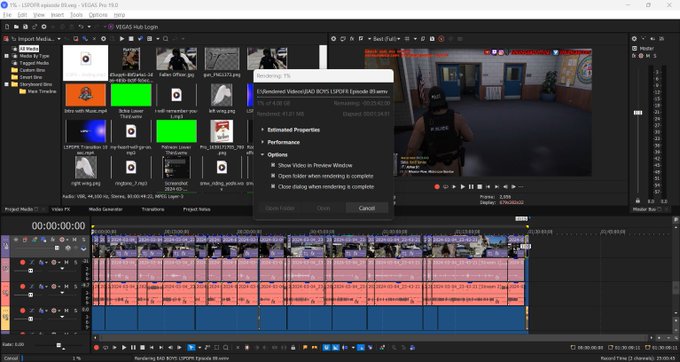Toggle Loop Playback in the preview transport
Viewport: 680px width, 362px height.
(445, 187)
